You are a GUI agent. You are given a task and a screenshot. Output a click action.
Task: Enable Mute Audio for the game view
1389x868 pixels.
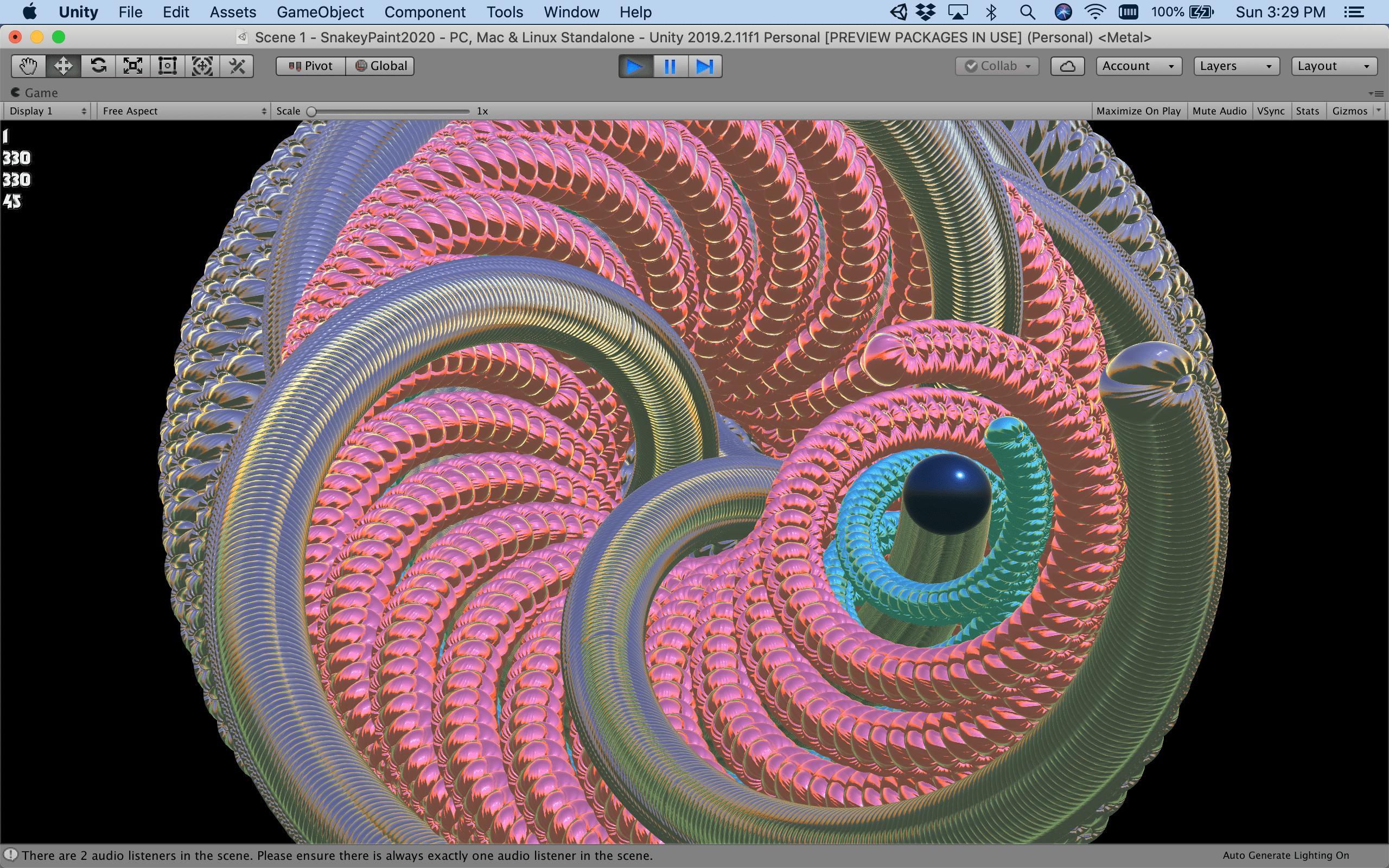pos(1219,111)
